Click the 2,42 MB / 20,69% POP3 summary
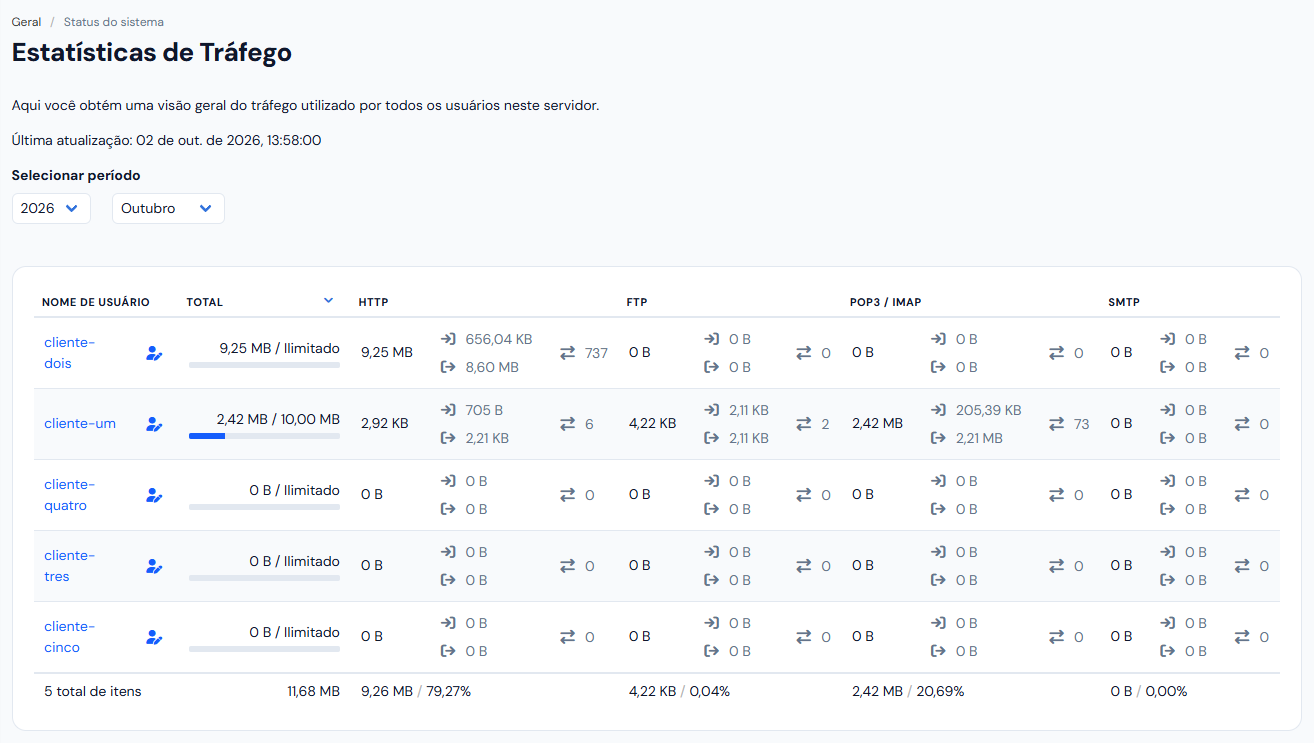1314x743 pixels. (908, 691)
